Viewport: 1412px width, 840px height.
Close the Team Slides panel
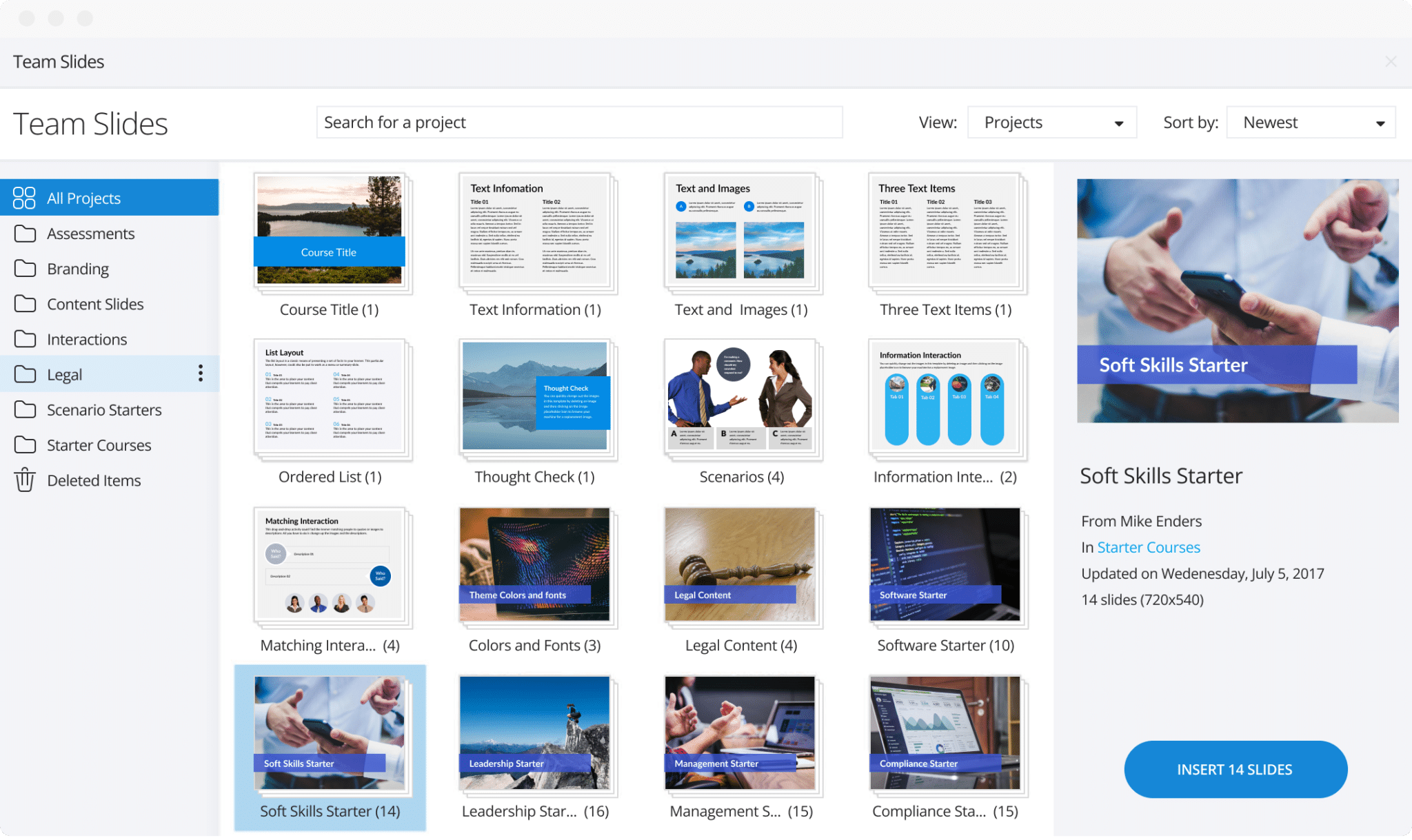[1391, 61]
